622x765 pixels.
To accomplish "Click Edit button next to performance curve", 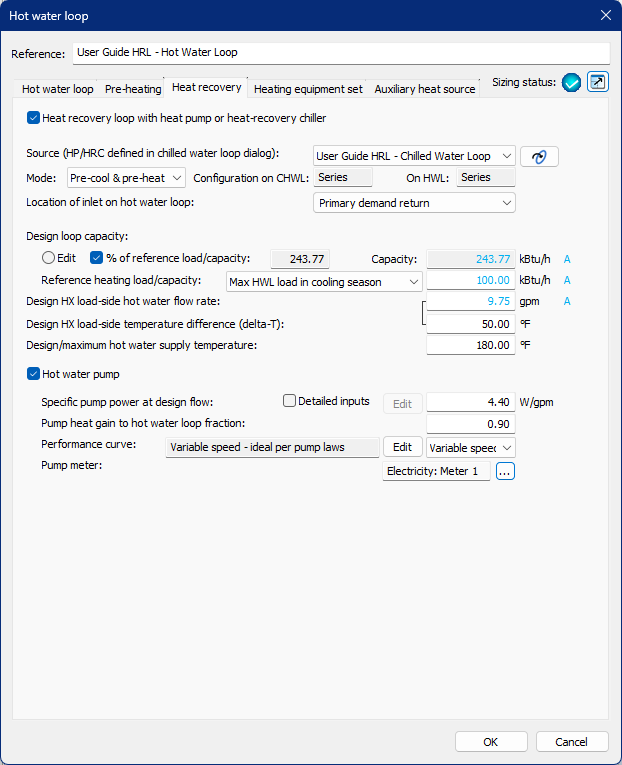I will pyautogui.click(x=402, y=447).
